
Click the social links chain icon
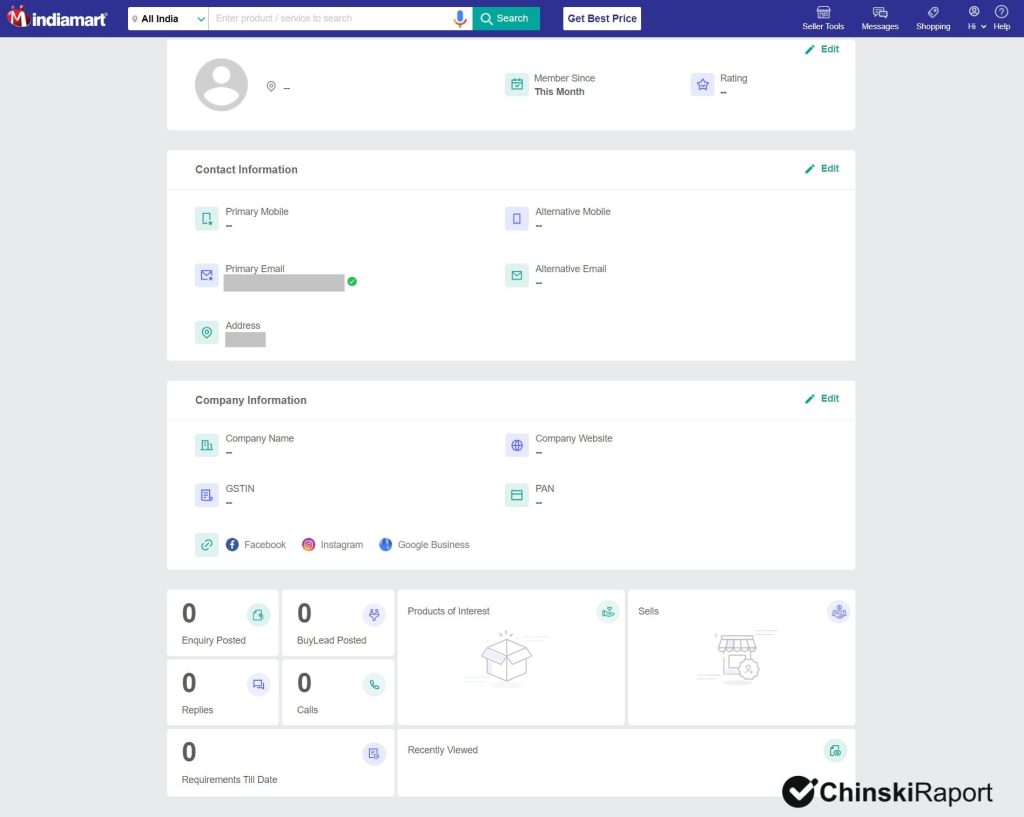pos(206,545)
